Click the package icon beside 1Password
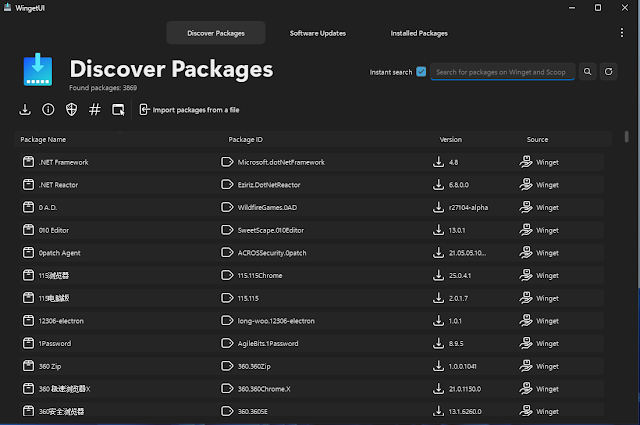This screenshot has width=640, height=425. pos(28,343)
